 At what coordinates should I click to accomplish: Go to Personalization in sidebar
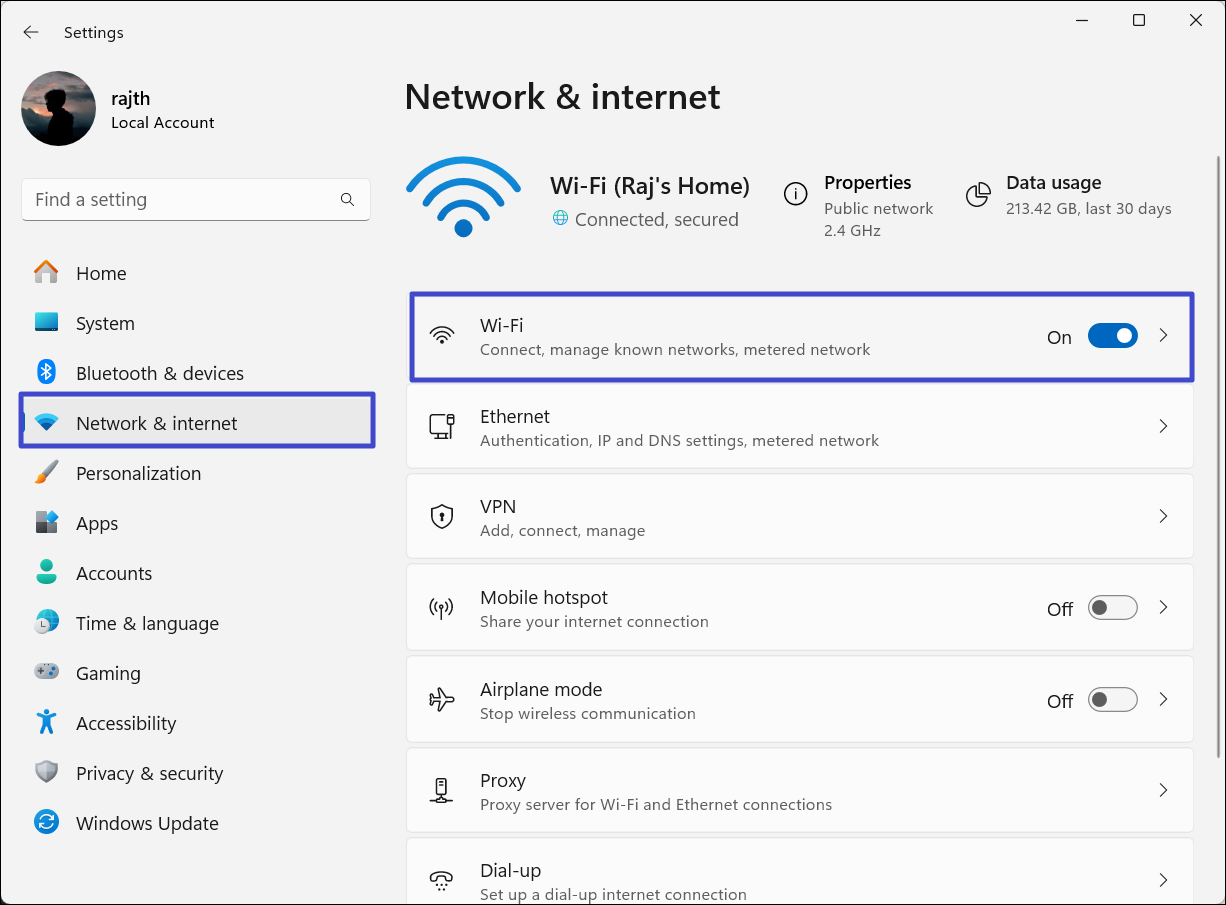(x=138, y=473)
